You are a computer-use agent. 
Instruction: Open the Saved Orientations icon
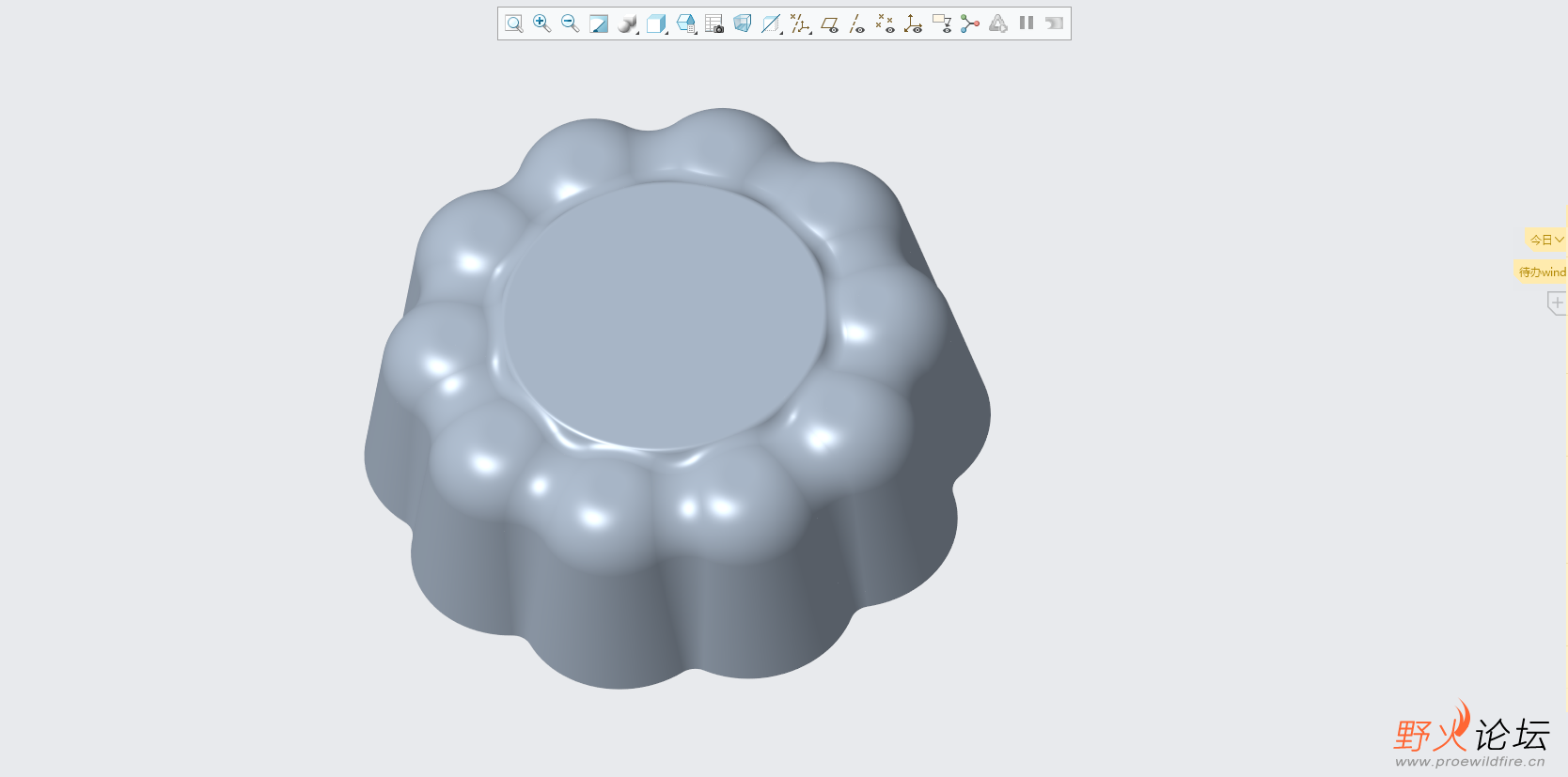click(x=686, y=23)
